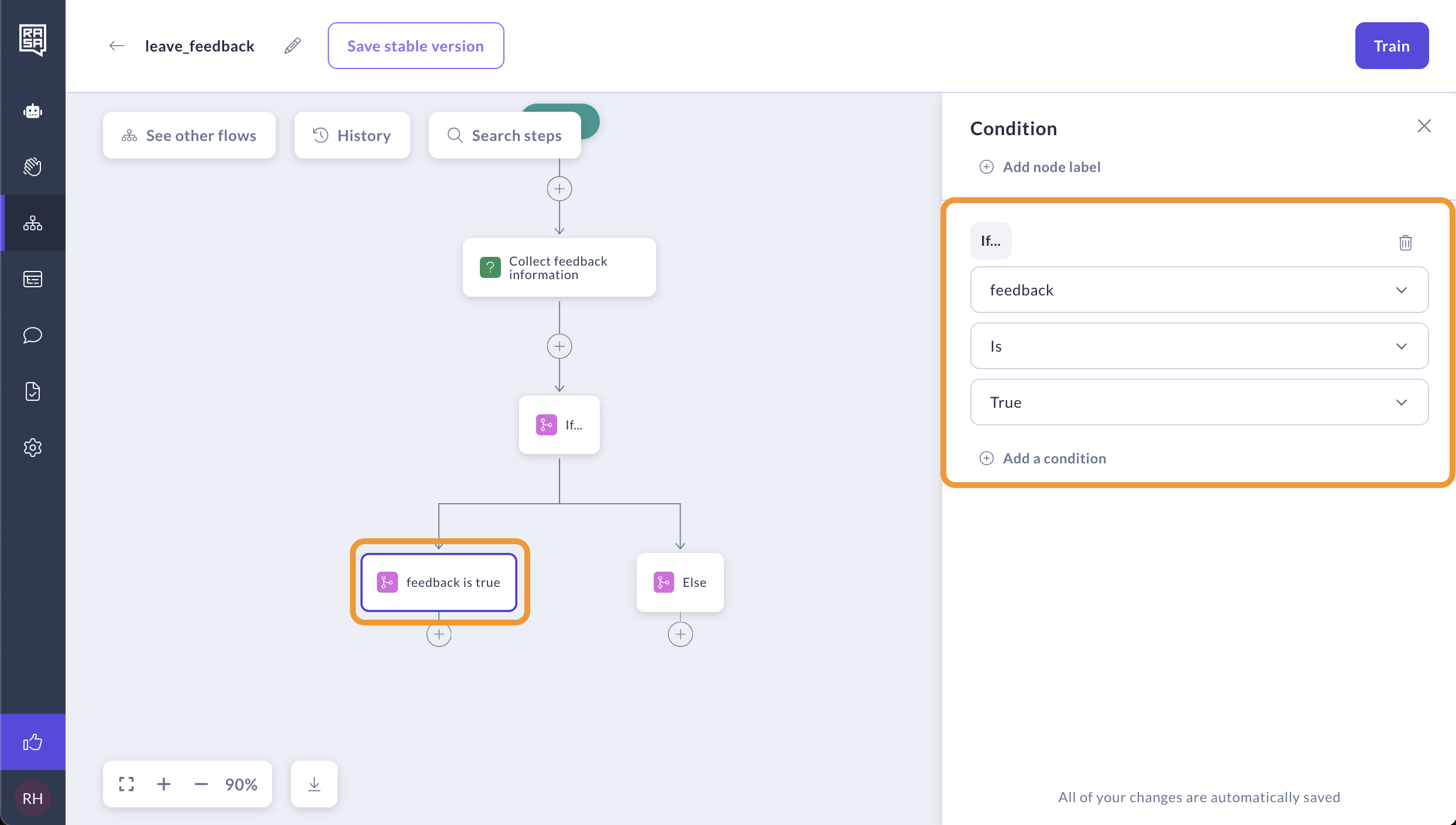The height and width of the screenshot is (825, 1456).
Task: Open the Is operator dropdown
Action: tap(1199, 346)
